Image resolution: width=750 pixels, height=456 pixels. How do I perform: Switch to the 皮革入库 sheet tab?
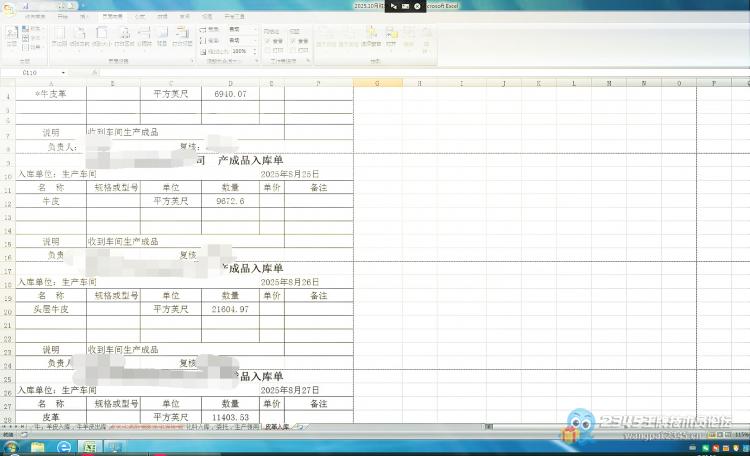[277, 427]
